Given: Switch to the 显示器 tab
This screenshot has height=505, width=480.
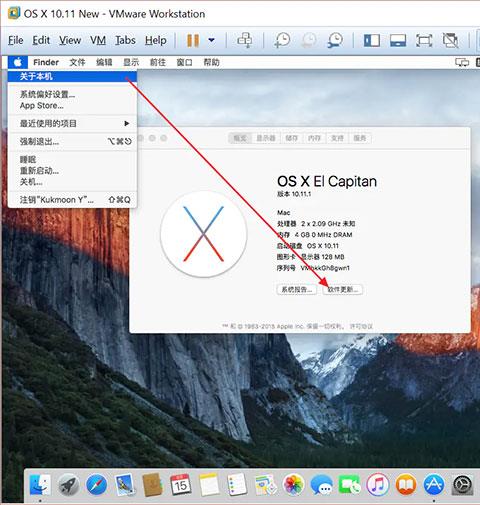Looking at the screenshot, I should (x=266, y=138).
